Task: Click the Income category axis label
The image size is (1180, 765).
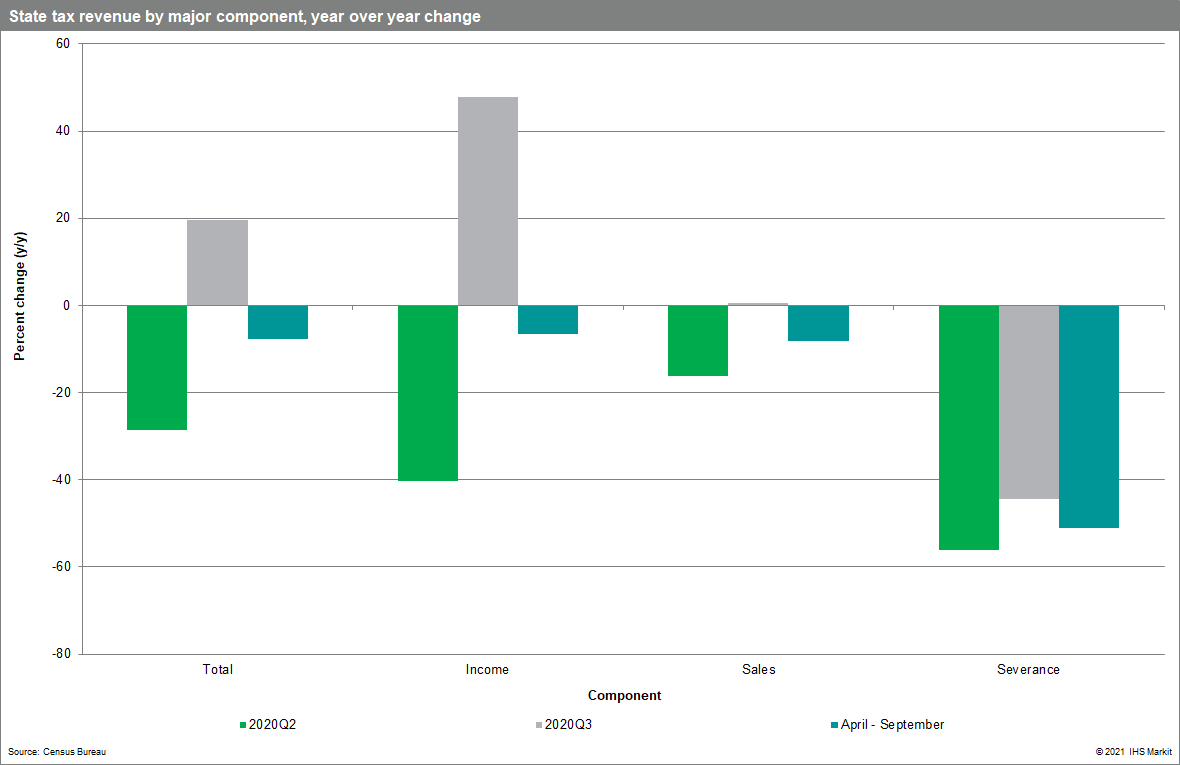Action: tap(487, 669)
